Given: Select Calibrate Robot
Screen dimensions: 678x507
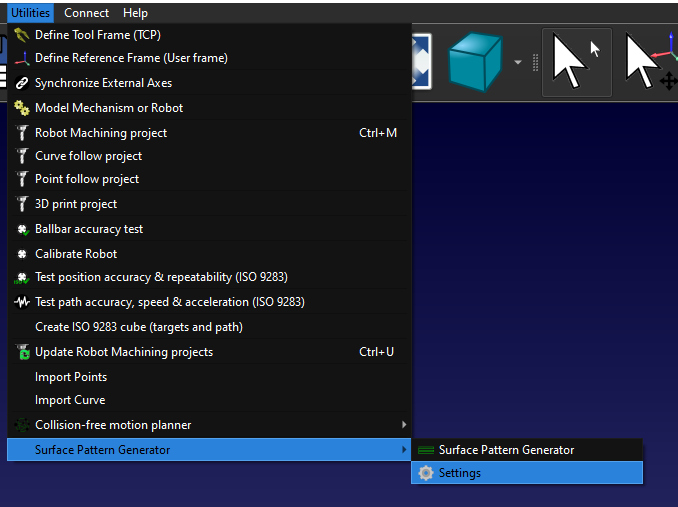Looking at the screenshot, I should (x=209, y=254).
